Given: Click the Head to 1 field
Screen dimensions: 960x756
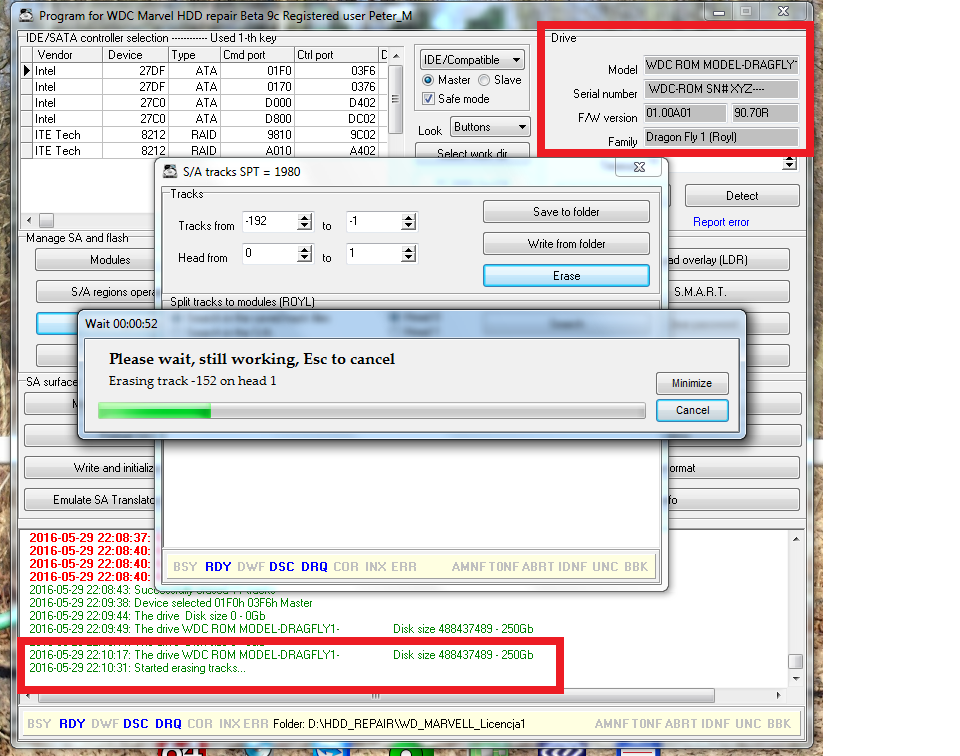Looking at the screenshot, I should (x=374, y=253).
